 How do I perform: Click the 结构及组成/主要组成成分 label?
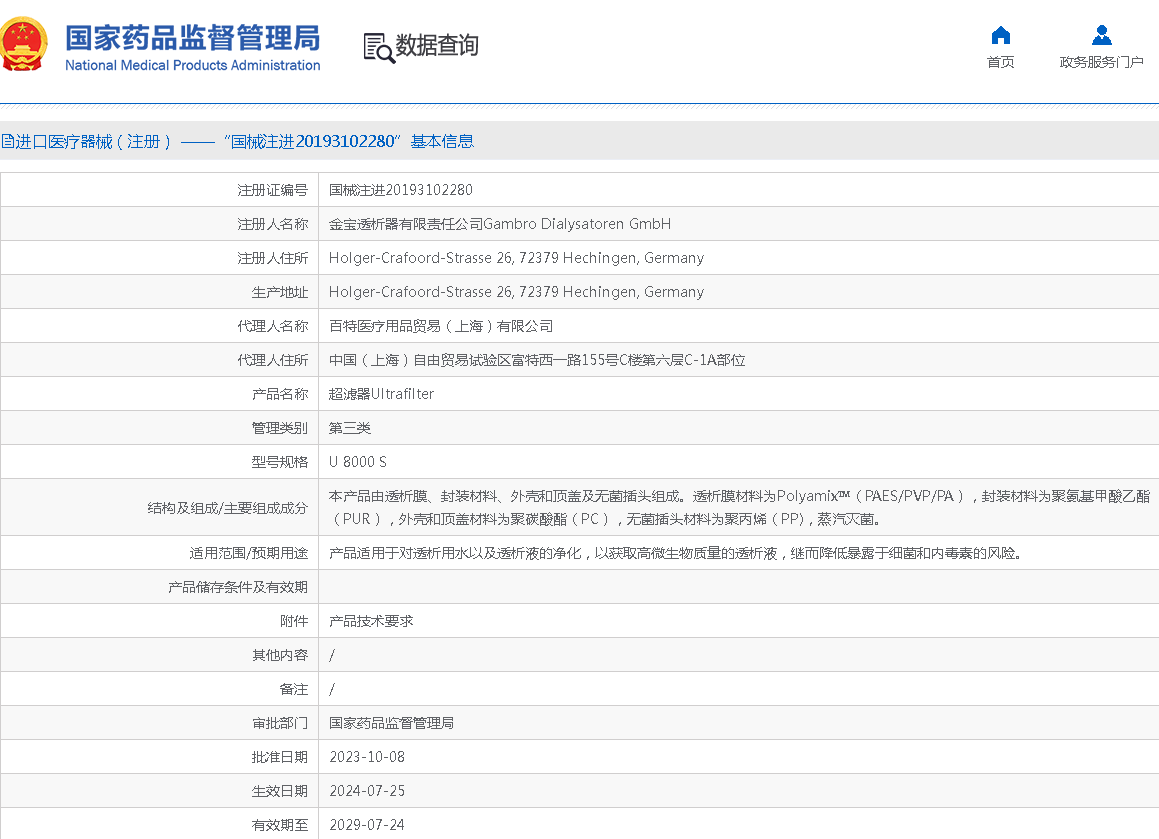pyautogui.click(x=228, y=508)
